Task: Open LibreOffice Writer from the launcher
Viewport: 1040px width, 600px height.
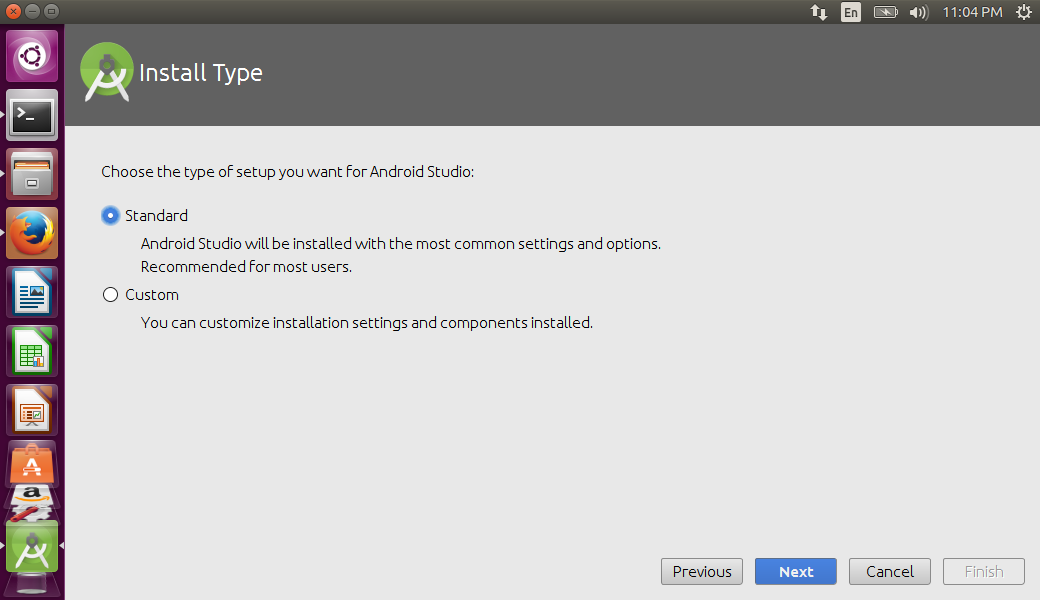Action: coord(32,292)
